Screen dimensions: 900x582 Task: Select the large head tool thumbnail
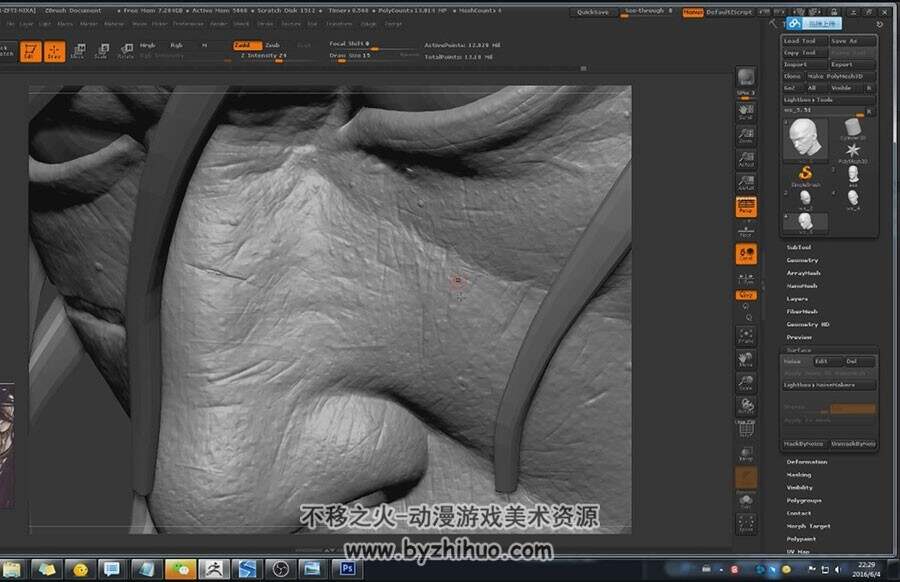(x=806, y=138)
